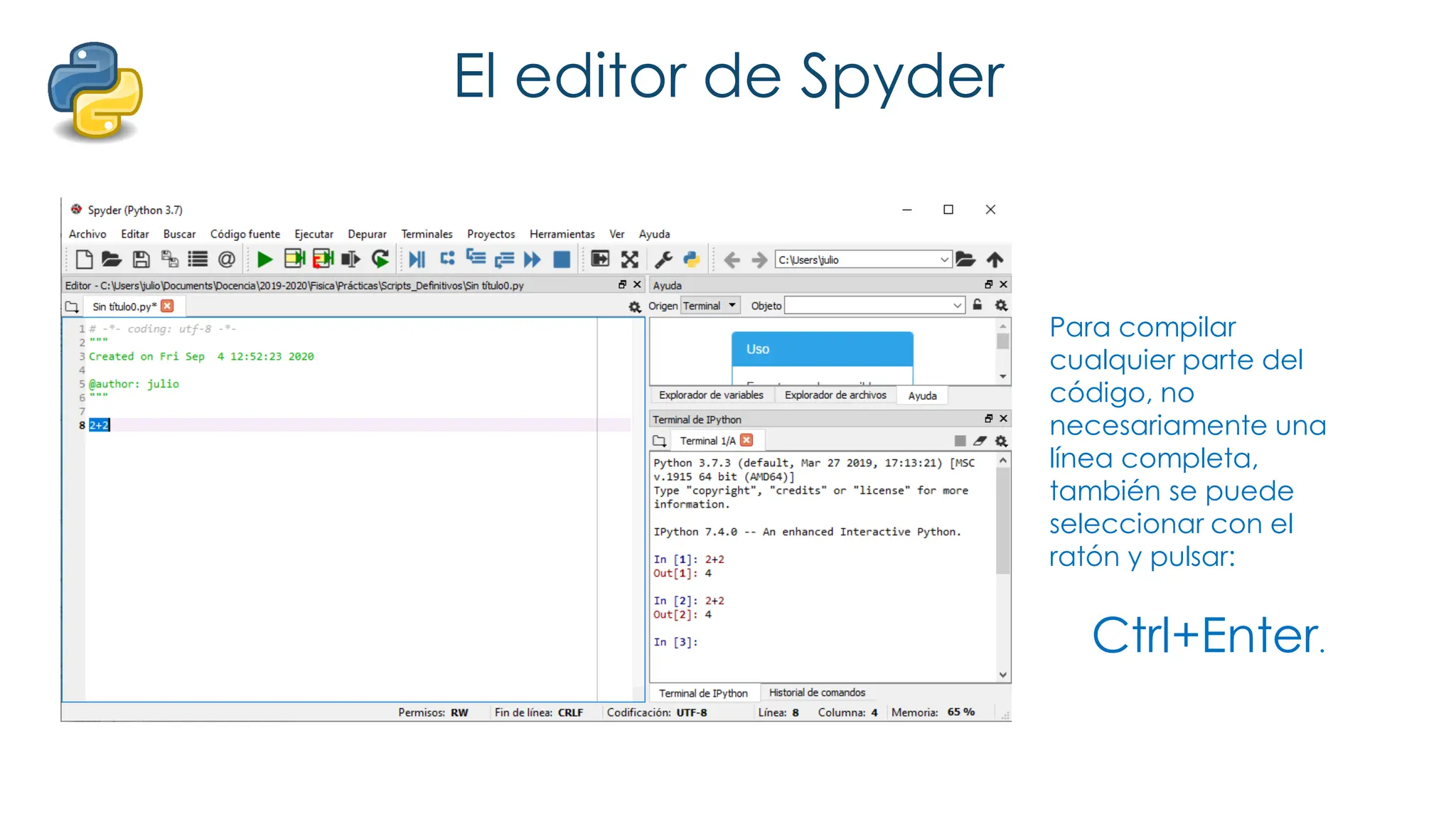This screenshot has width=1456, height=819.
Task: Re-run the last script icon
Action: [x=380, y=259]
